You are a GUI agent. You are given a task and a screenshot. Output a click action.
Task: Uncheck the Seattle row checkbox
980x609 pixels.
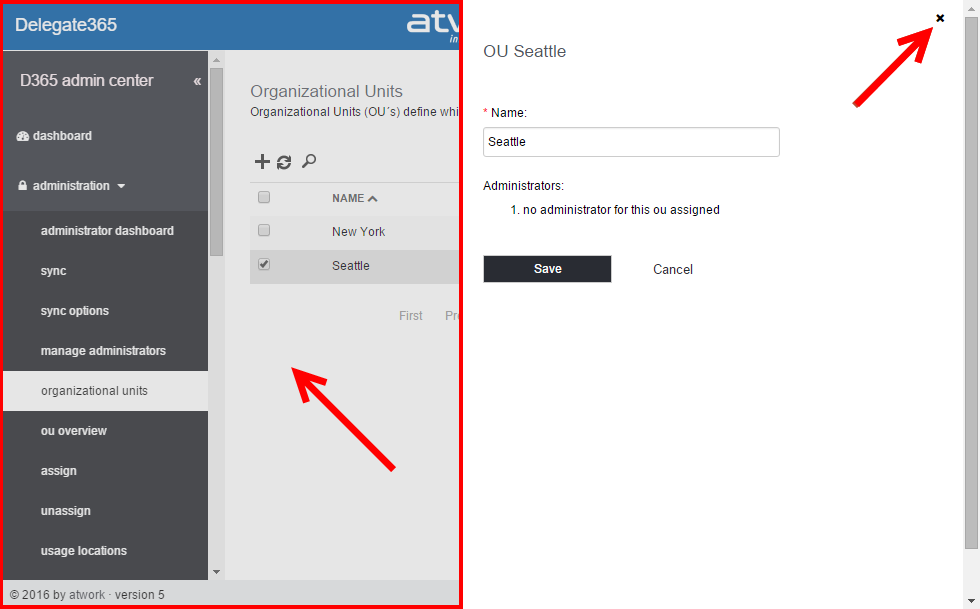point(264,265)
